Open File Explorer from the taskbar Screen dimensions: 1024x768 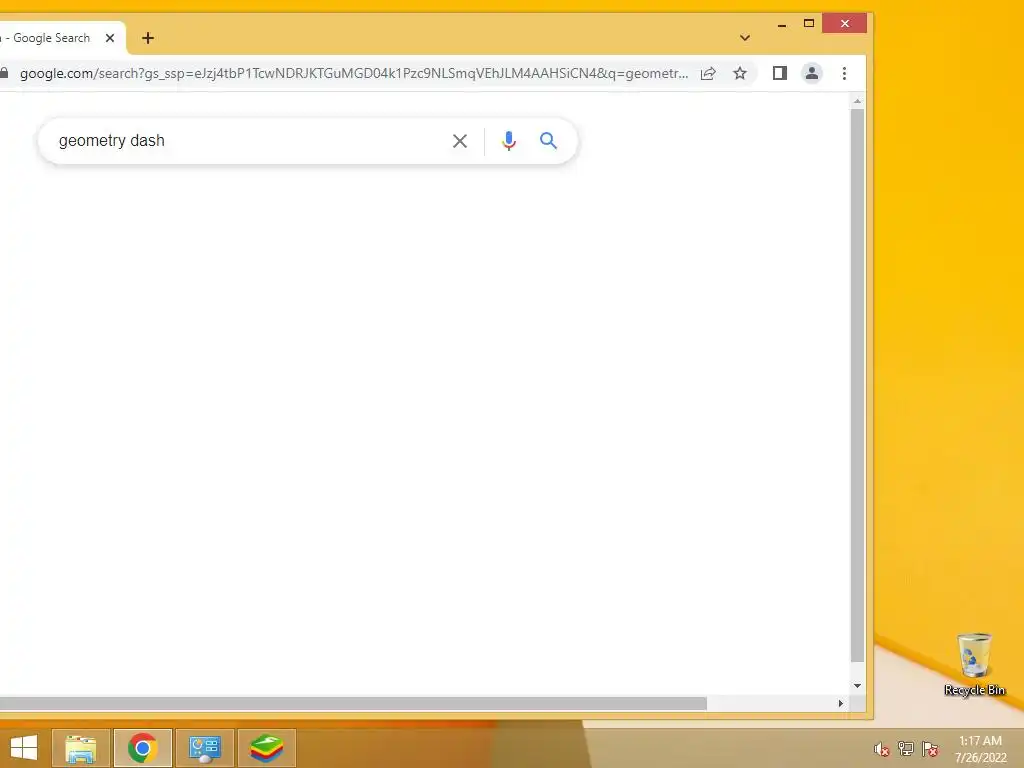click(x=81, y=748)
